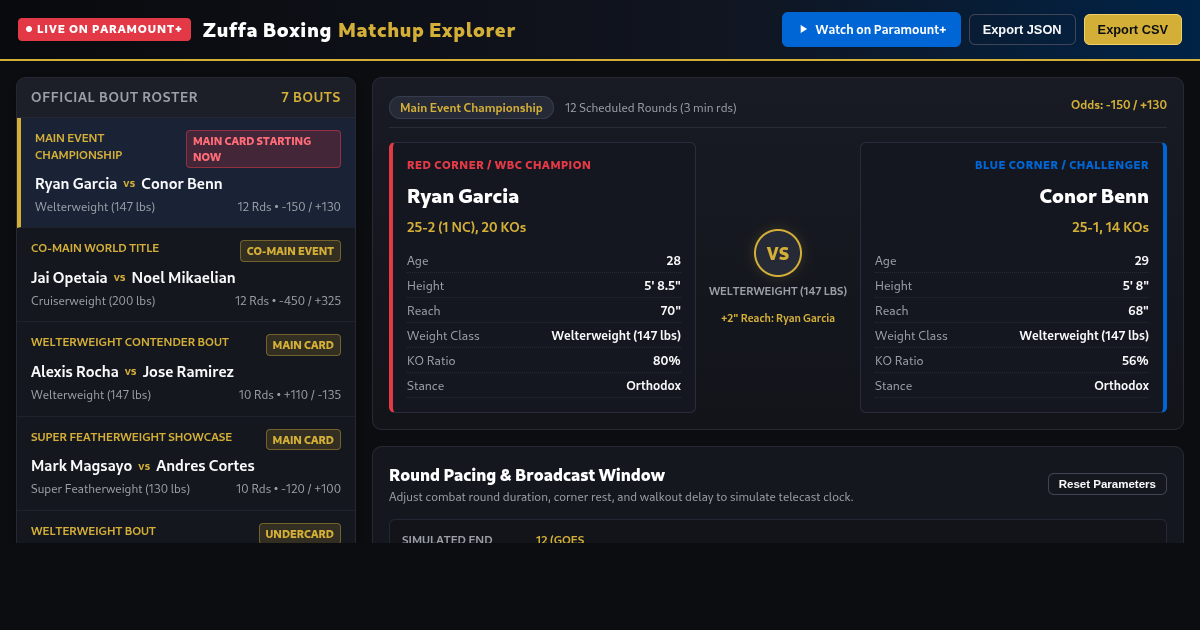Click the +2" Reach: Ryan Garcia note

[778, 318]
